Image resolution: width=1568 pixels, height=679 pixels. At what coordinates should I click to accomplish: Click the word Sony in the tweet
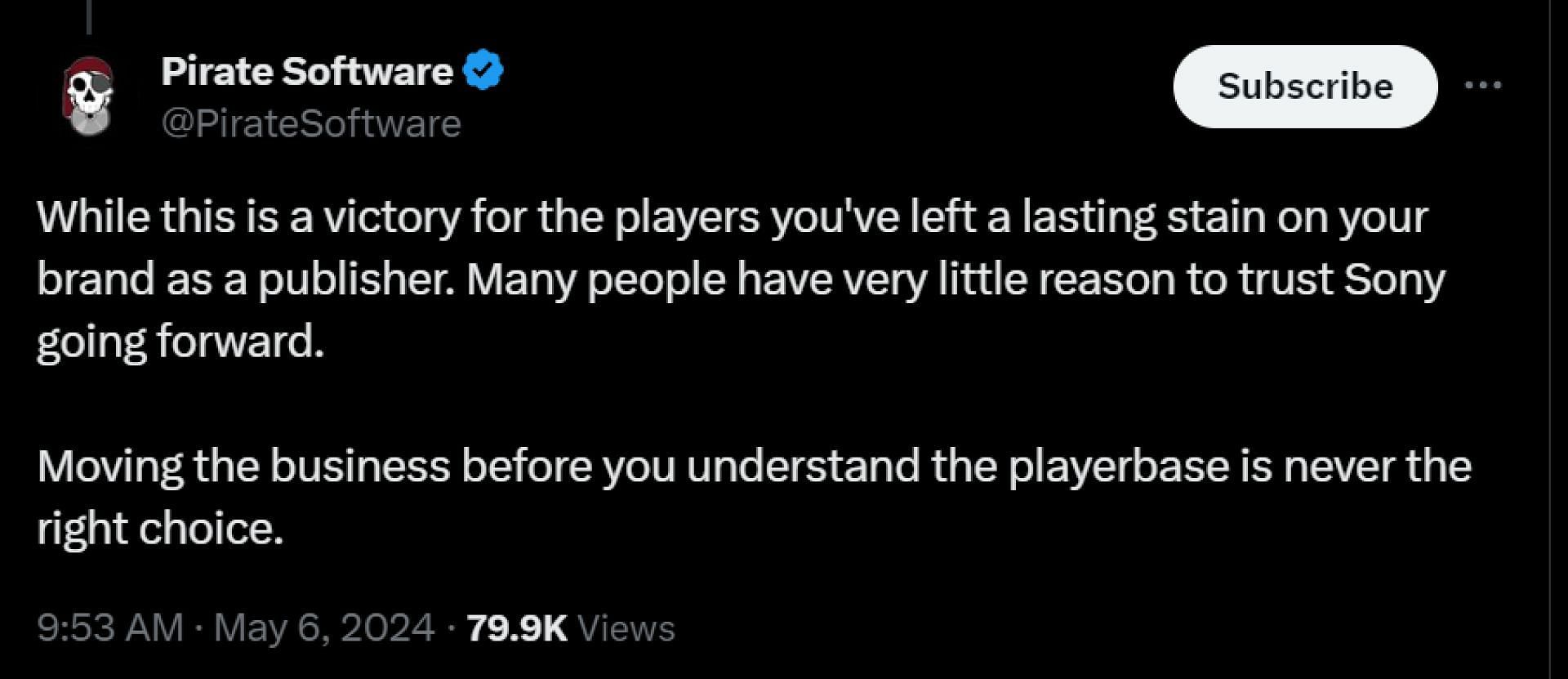(x=1394, y=279)
